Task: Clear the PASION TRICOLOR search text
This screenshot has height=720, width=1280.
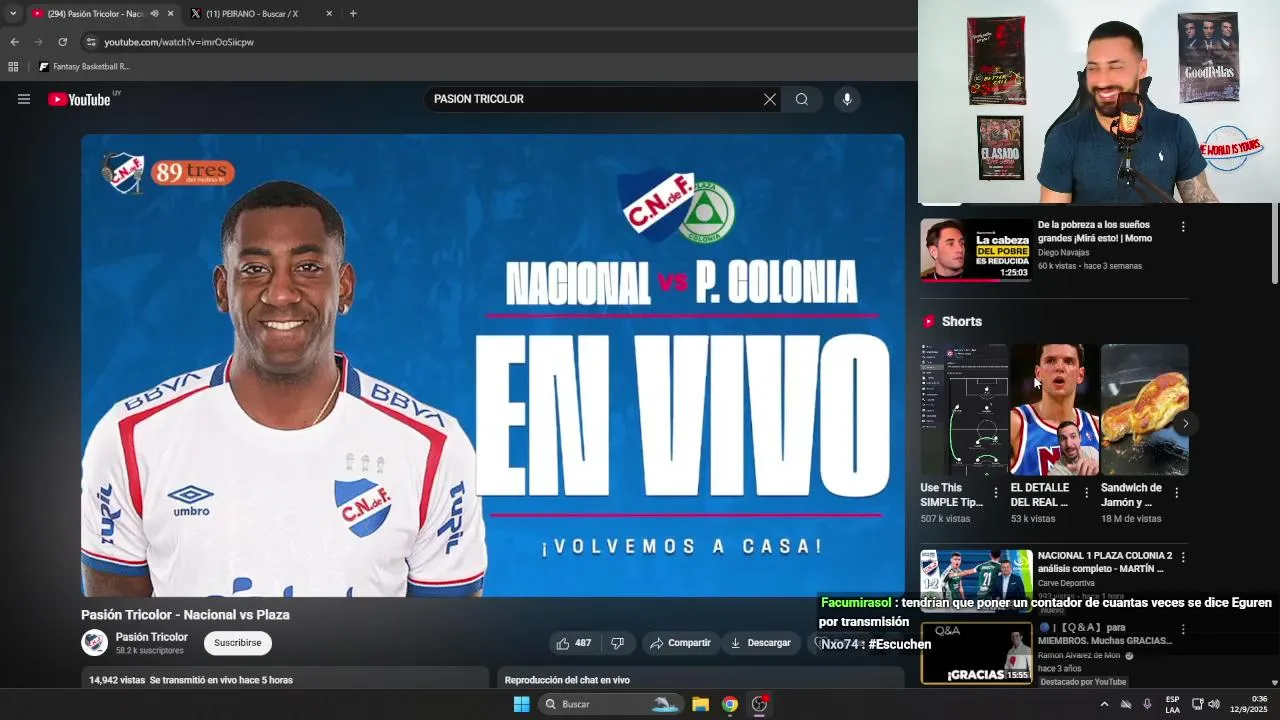Action: pos(770,99)
